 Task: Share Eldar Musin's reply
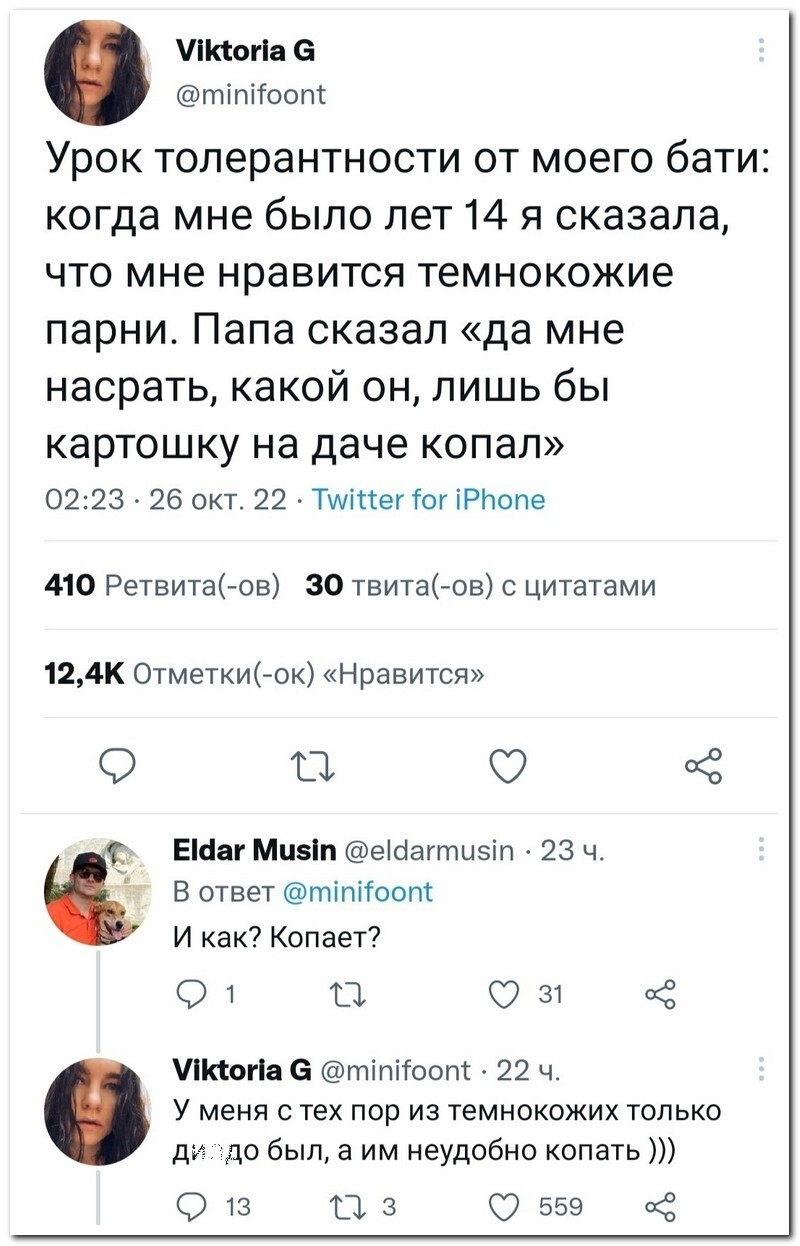click(x=660, y=994)
